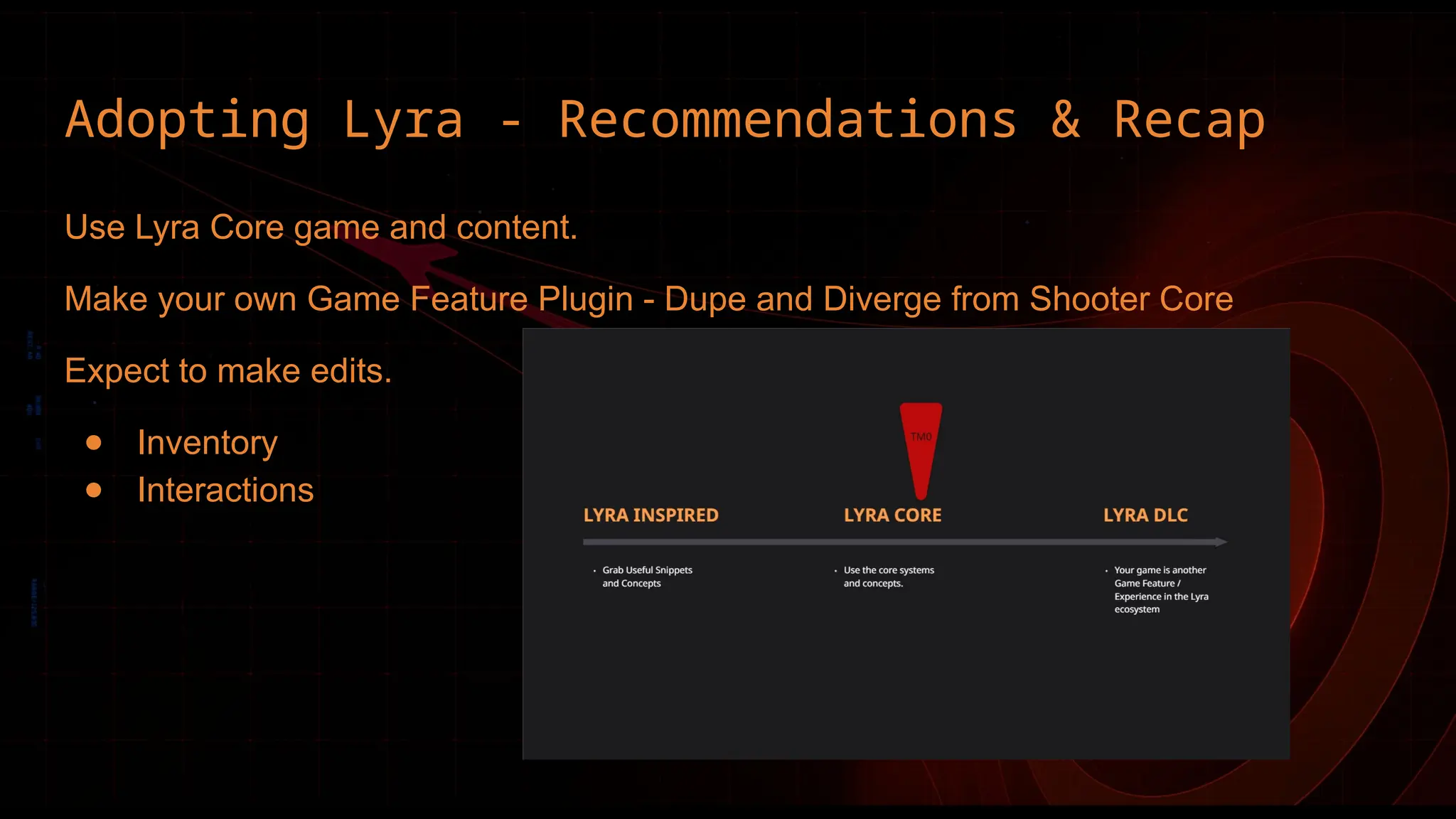Click the gray spectrum arrow line in diagram
The width and height of the screenshot is (1456, 819).
click(905, 542)
